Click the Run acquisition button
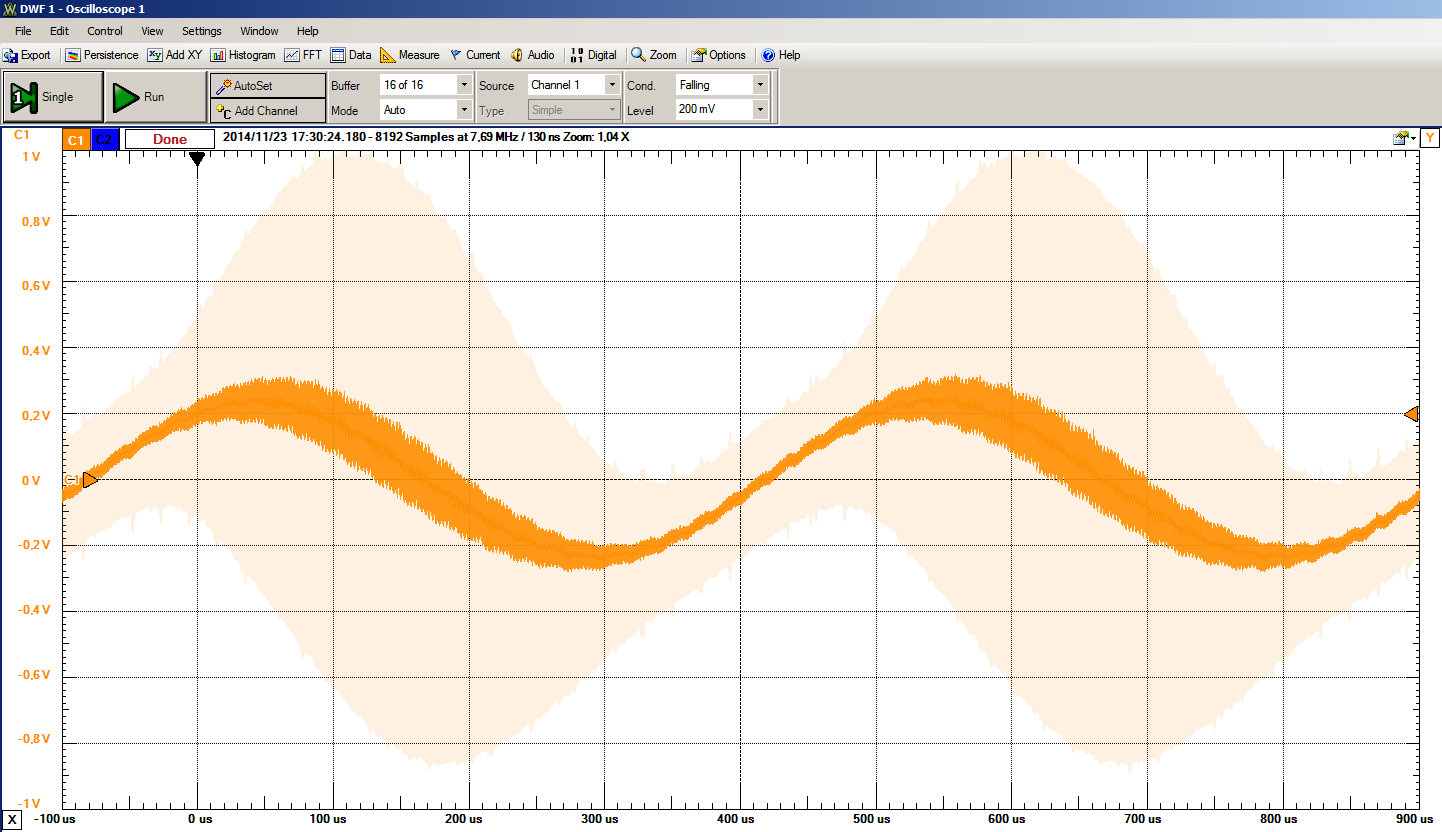 pos(155,97)
